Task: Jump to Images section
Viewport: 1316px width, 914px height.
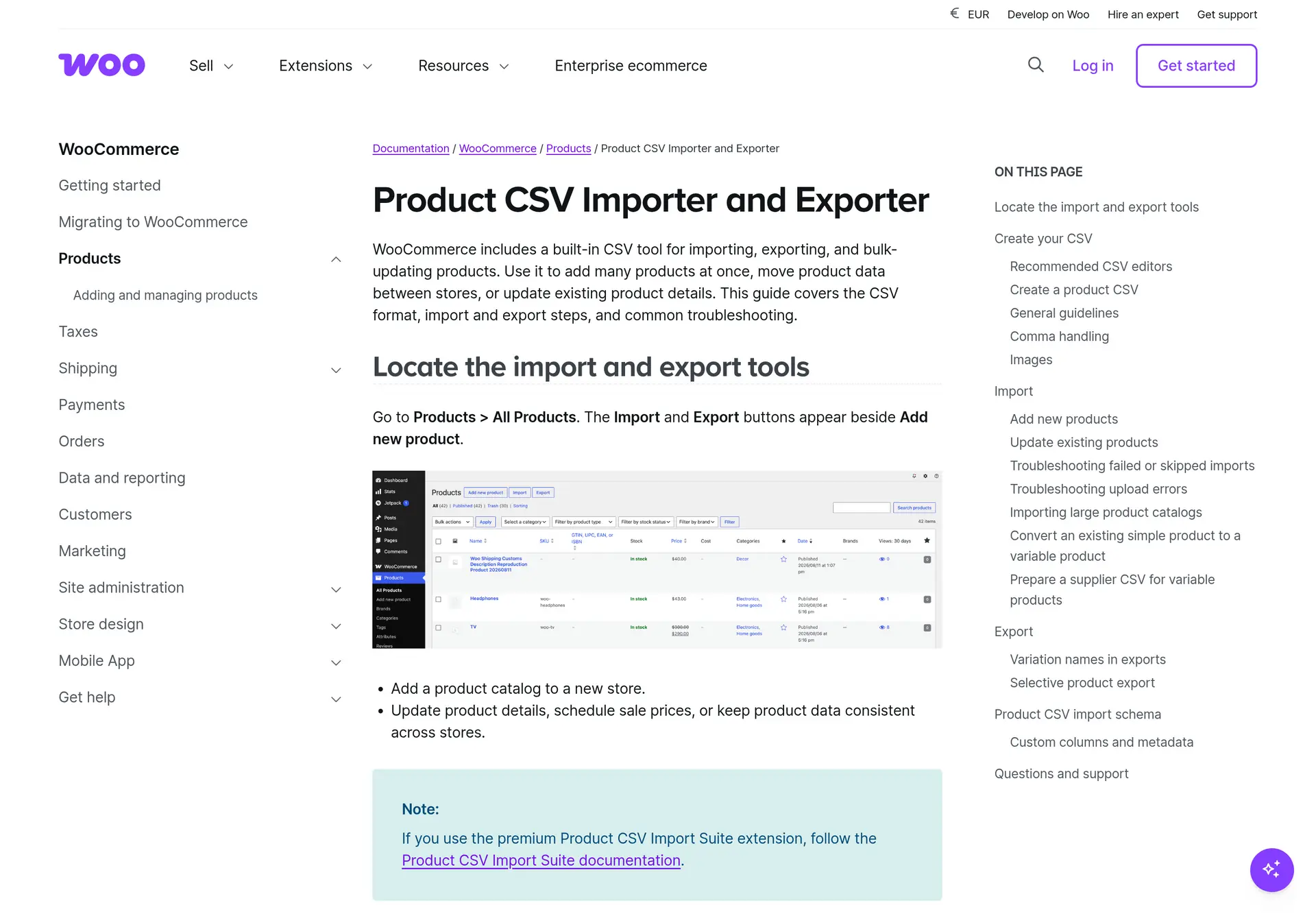Action: coord(1031,359)
